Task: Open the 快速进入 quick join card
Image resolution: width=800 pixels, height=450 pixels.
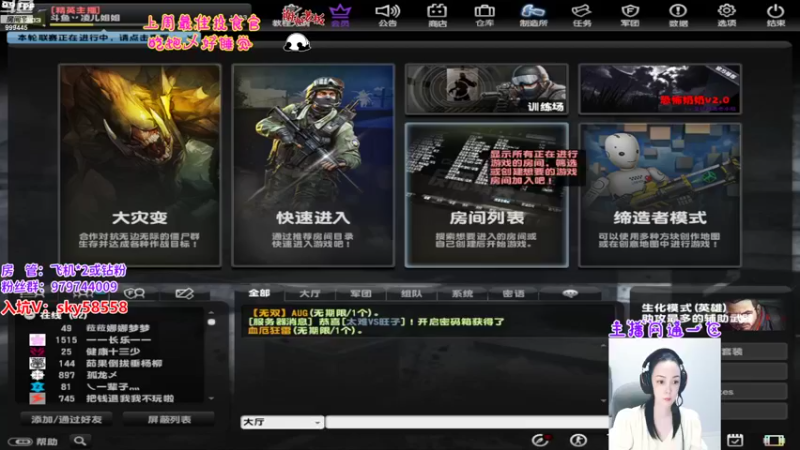Action: [313, 165]
